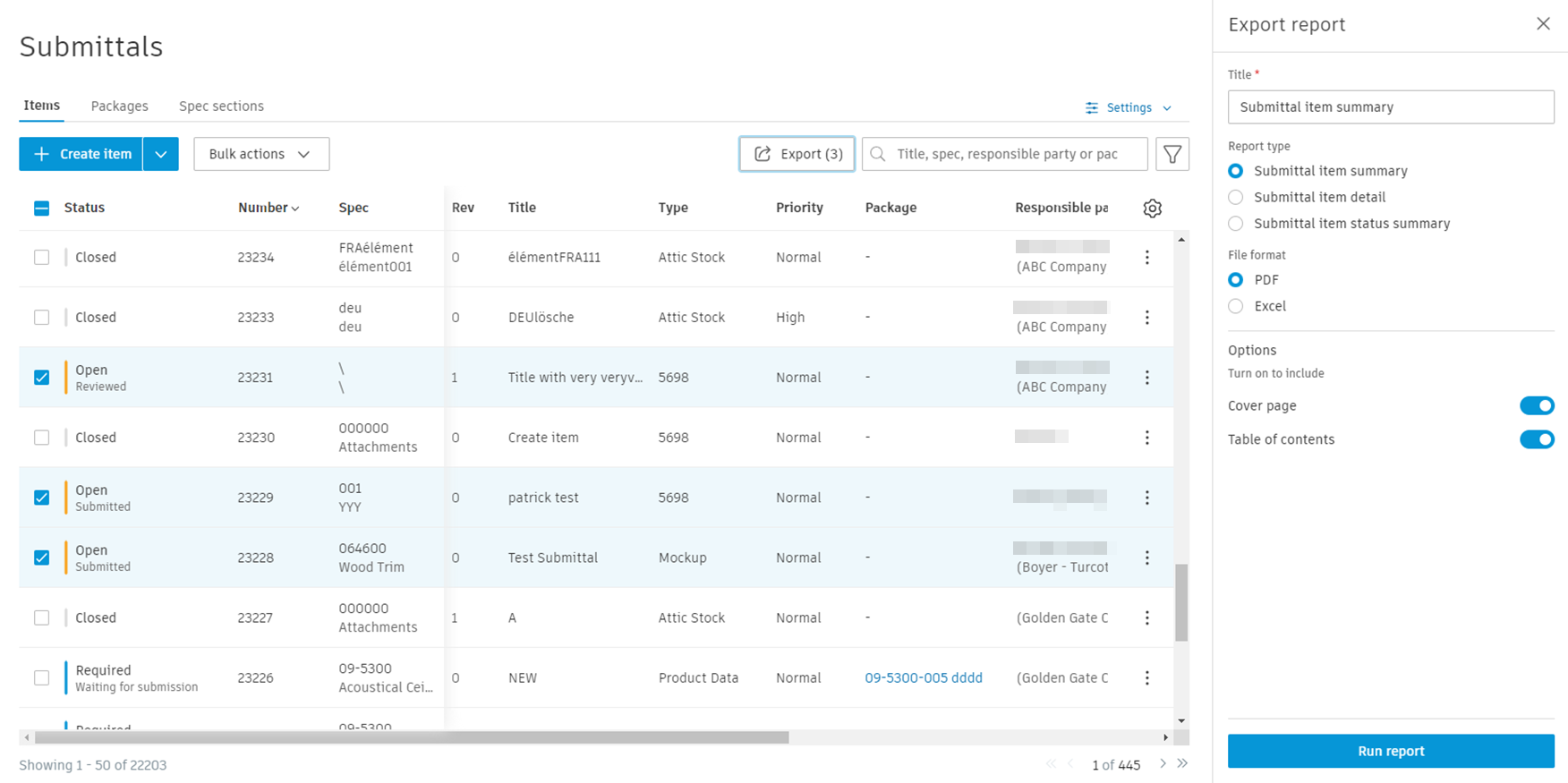Viewport: 1568px width, 783px height.
Task: Sort by Number column header
Action: pos(268,208)
